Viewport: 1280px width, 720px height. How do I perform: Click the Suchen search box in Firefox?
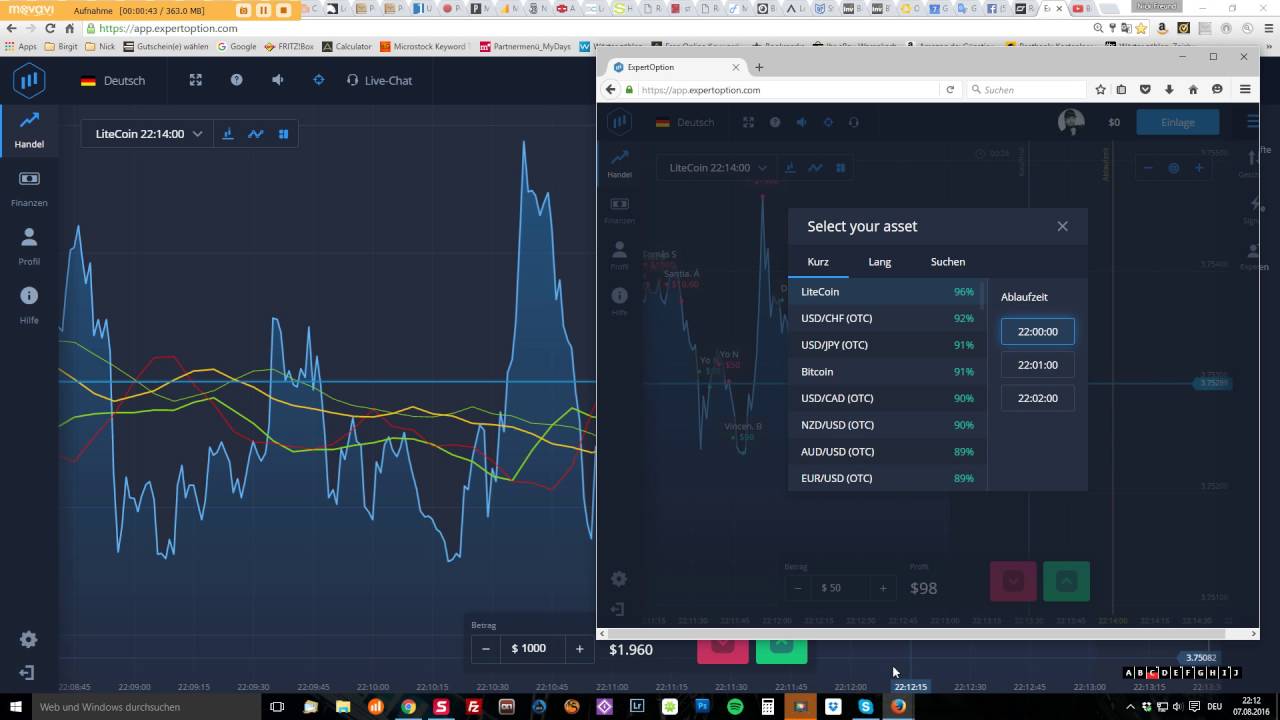click(x=1027, y=90)
